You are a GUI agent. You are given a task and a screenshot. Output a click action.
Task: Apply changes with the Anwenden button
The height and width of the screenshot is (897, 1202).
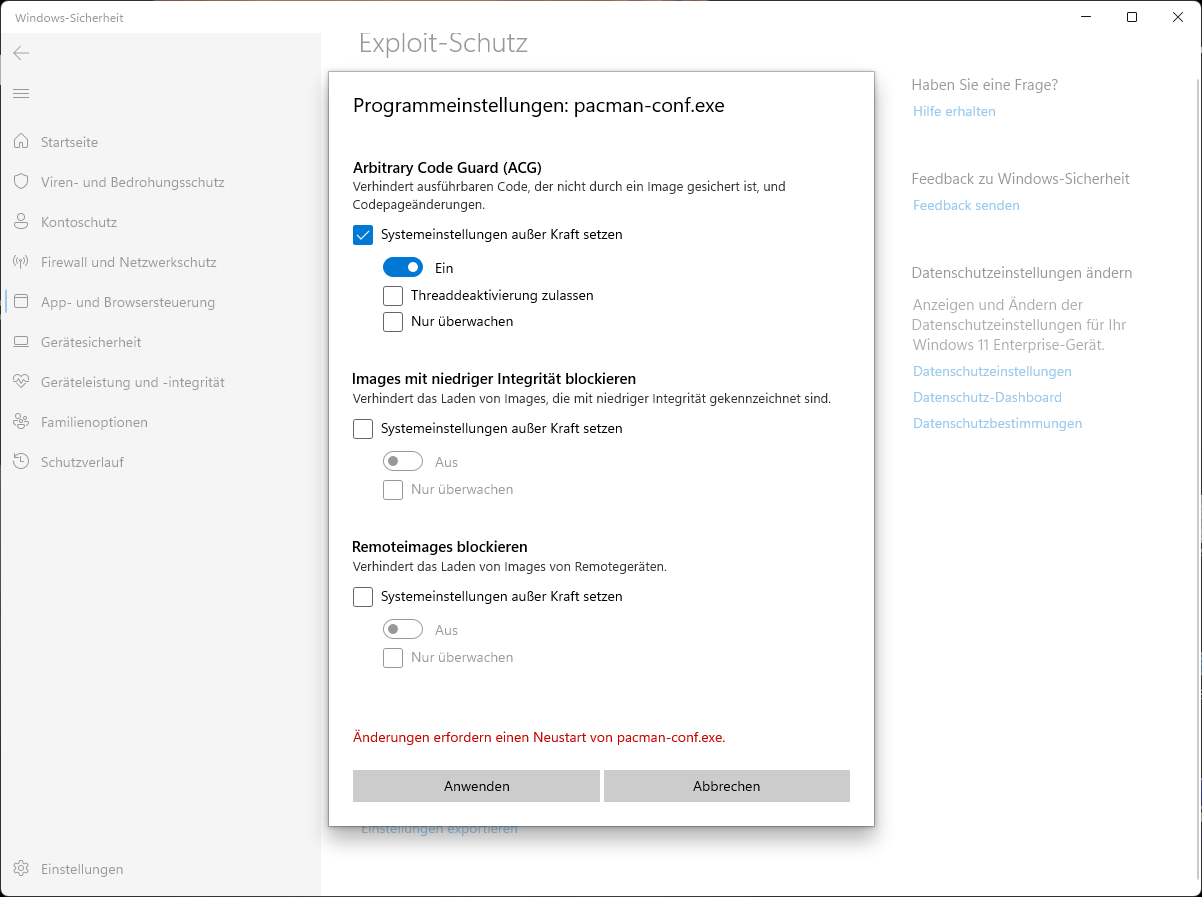click(x=476, y=786)
